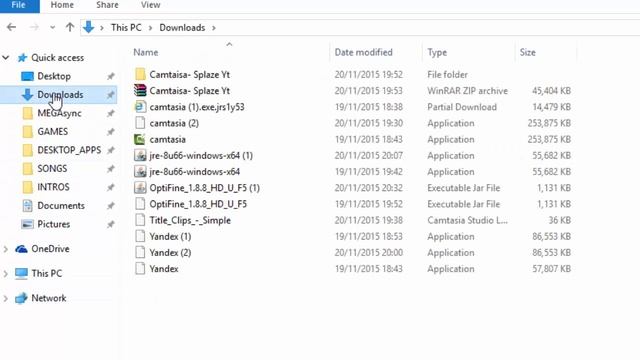Select the camtasia (2) application file icon
The image size is (640, 360).
click(x=140, y=123)
